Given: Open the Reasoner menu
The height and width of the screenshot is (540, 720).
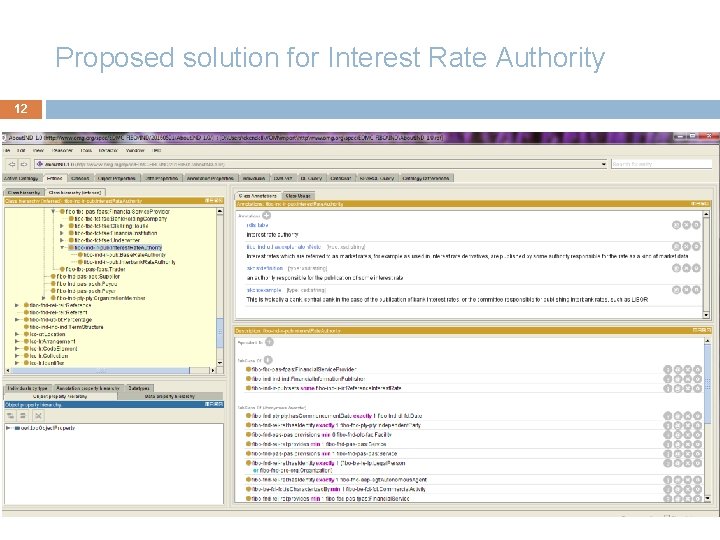Looking at the screenshot, I should (x=62, y=150).
